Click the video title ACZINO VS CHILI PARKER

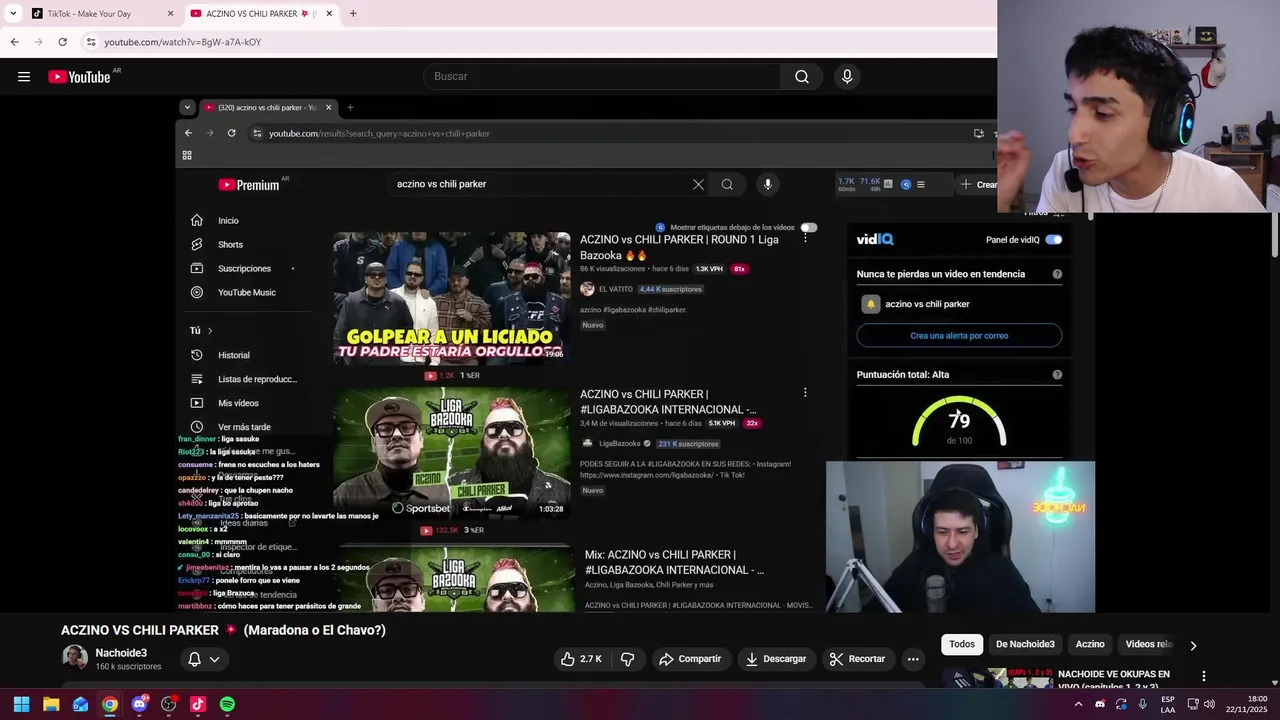223,630
